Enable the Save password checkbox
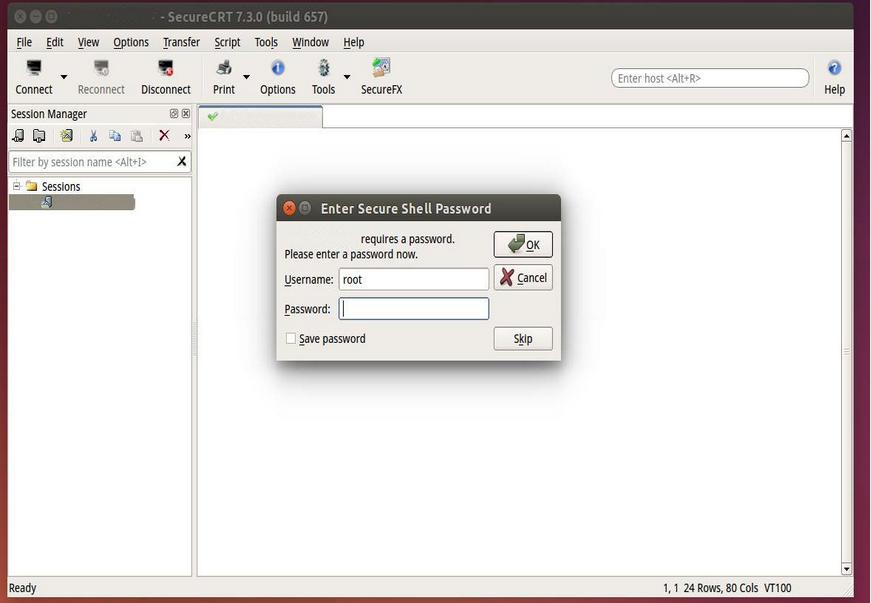This screenshot has width=871, height=603. [x=291, y=339]
